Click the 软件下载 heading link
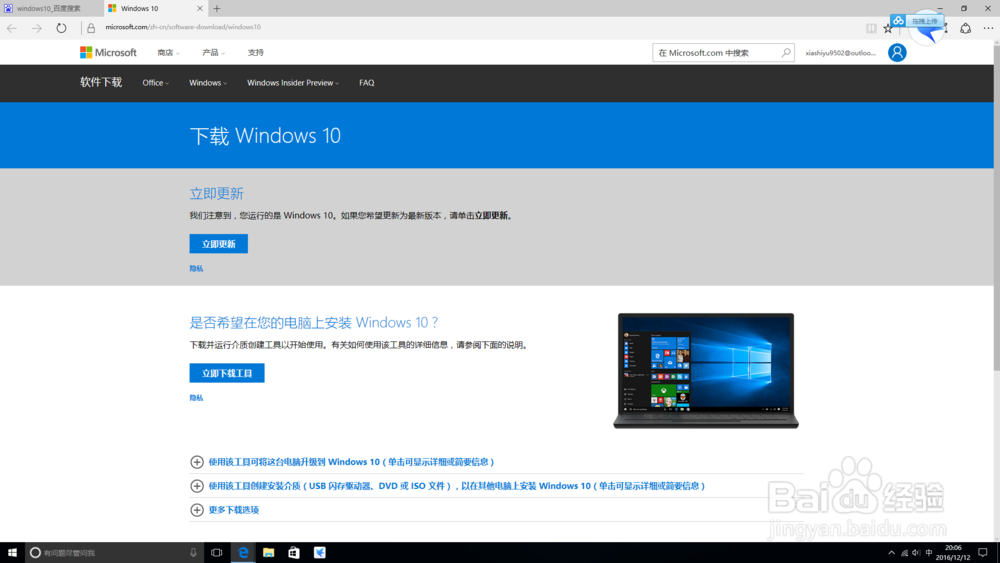 (x=101, y=82)
